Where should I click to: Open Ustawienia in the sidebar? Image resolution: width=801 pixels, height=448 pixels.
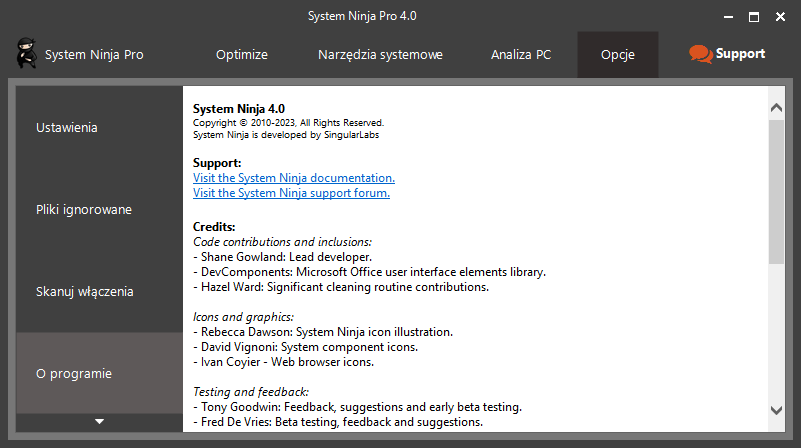(99, 127)
